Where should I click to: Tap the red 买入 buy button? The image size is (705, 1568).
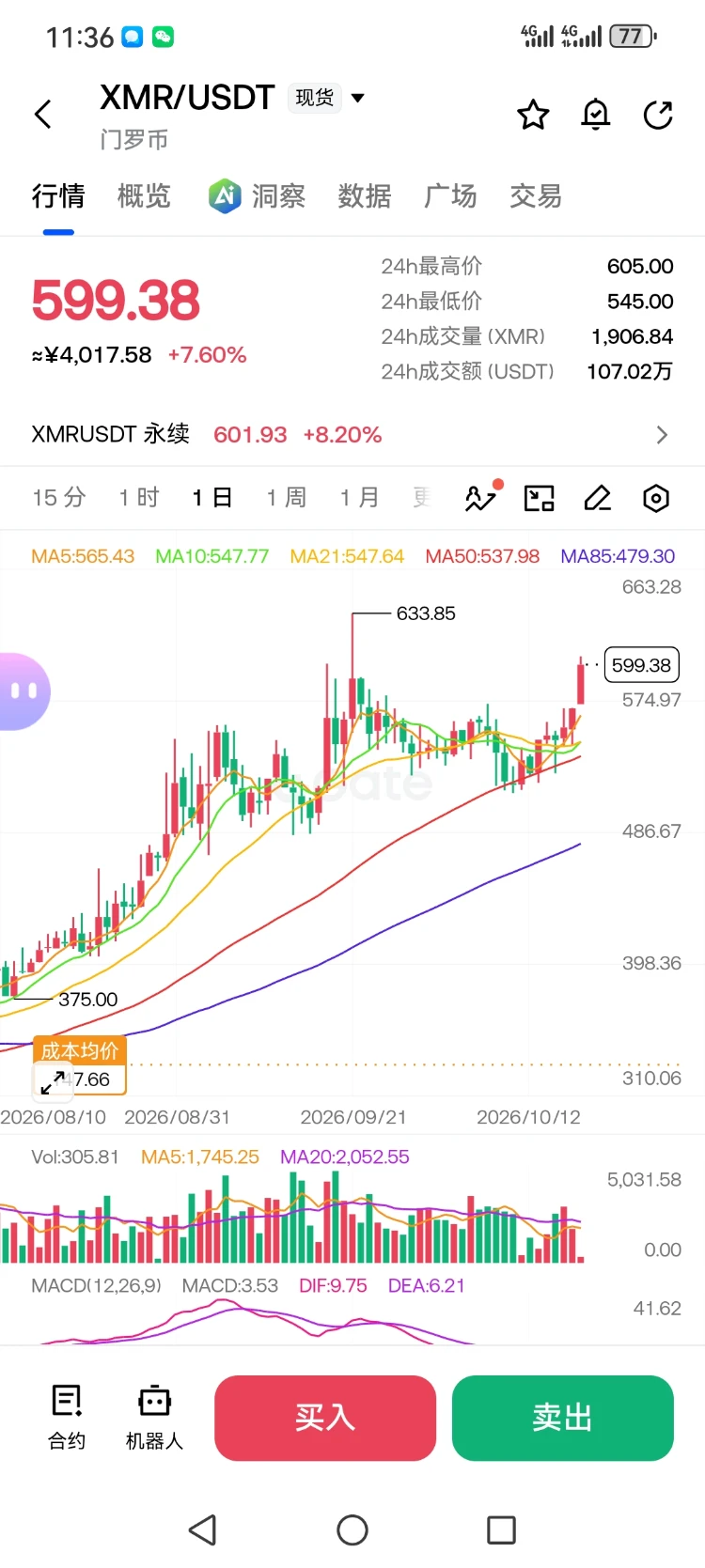(x=325, y=1418)
